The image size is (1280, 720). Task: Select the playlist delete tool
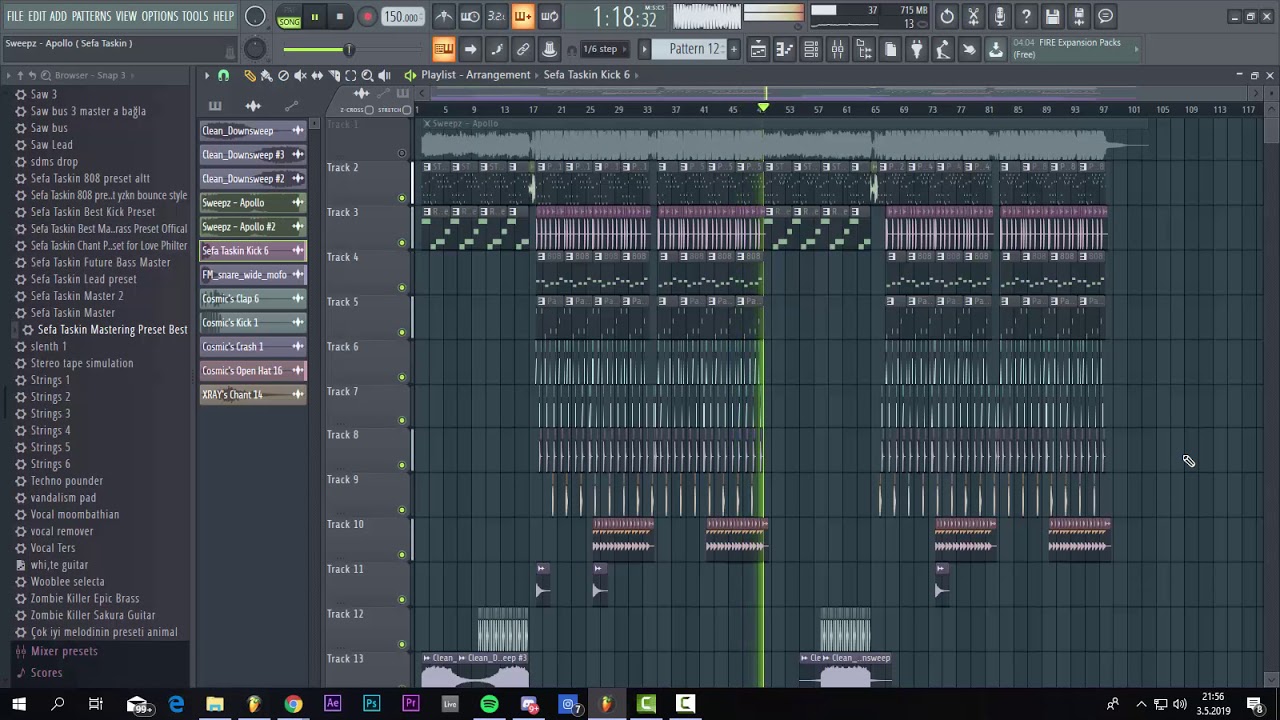point(283,75)
